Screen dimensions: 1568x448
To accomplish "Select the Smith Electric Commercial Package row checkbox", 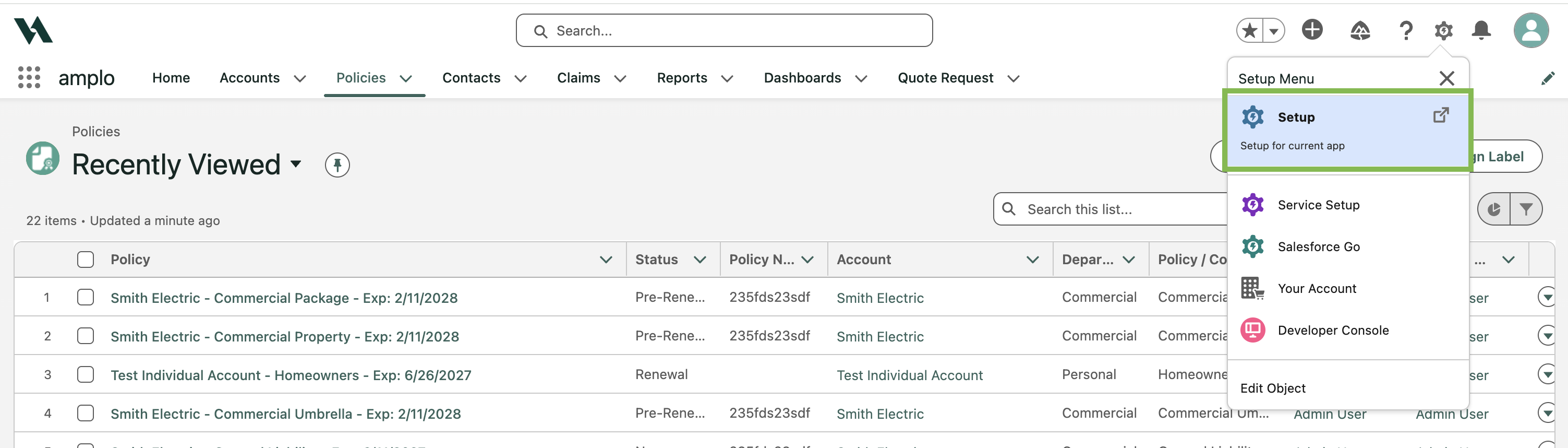I will point(86,298).
